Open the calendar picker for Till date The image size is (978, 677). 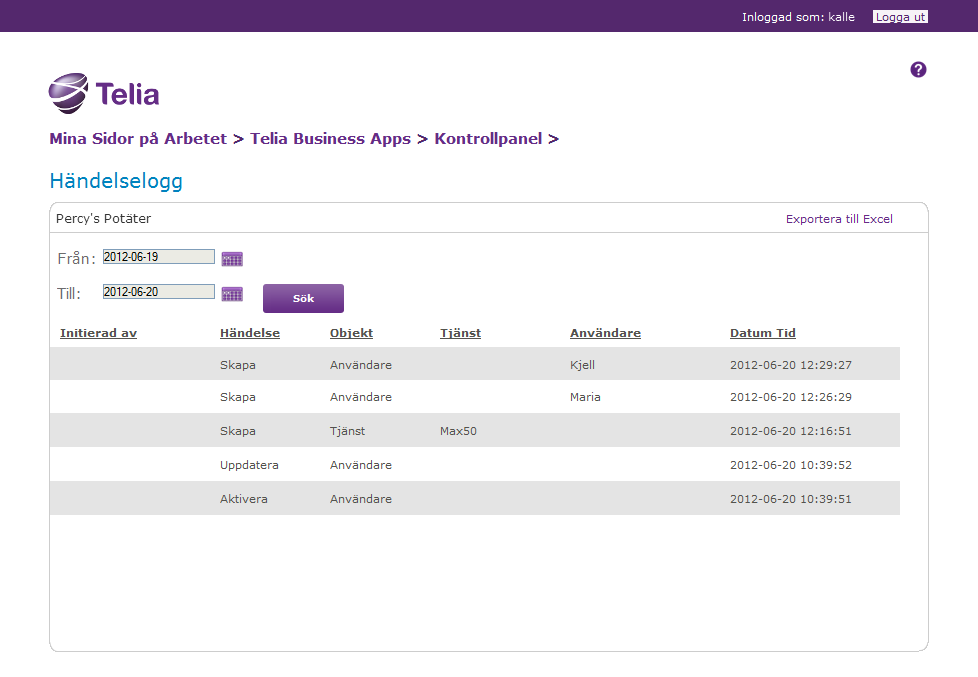pyautogui.click(x=232, y=294)
